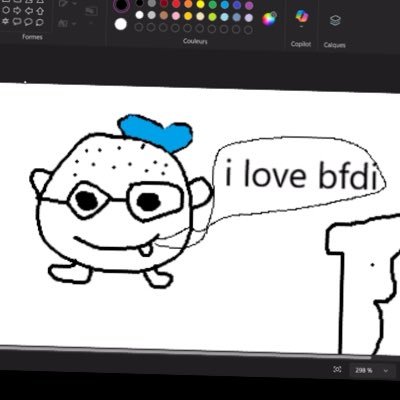Pick the purple color swatch

(249, 5)
